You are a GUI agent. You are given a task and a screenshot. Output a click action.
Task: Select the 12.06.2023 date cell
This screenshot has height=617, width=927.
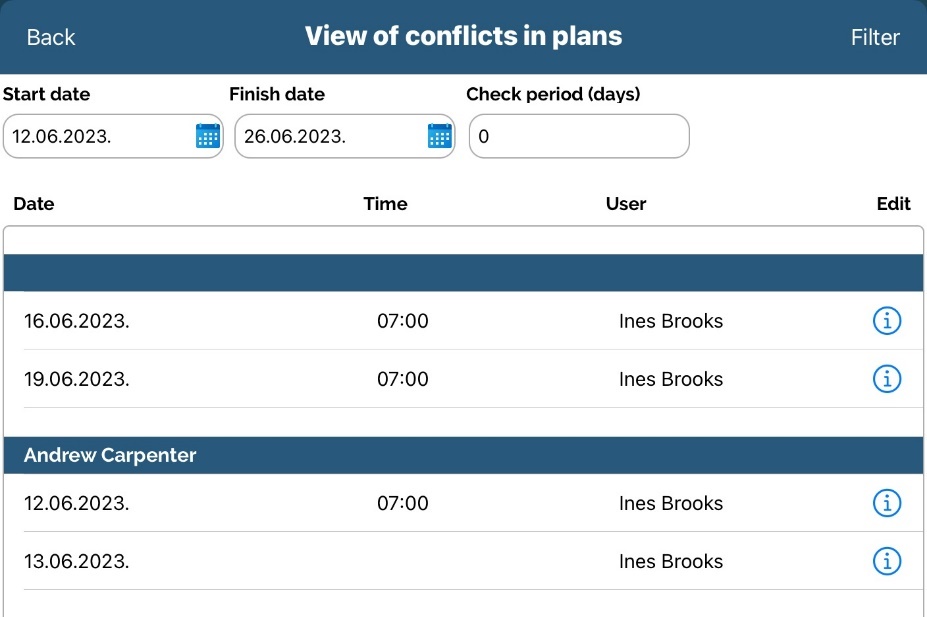[x=77, y=503]
